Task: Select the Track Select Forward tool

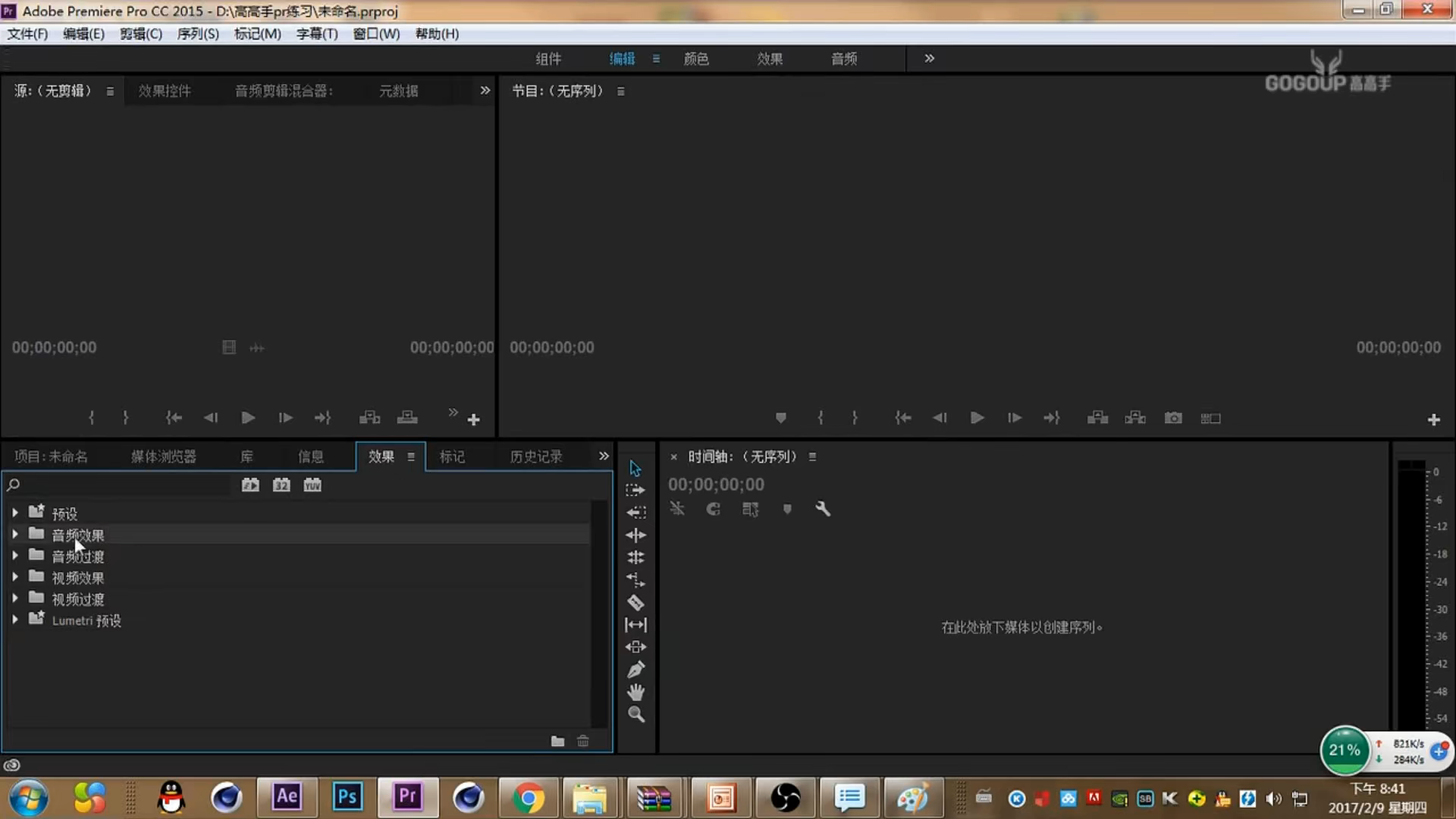Action: point(635,490)
